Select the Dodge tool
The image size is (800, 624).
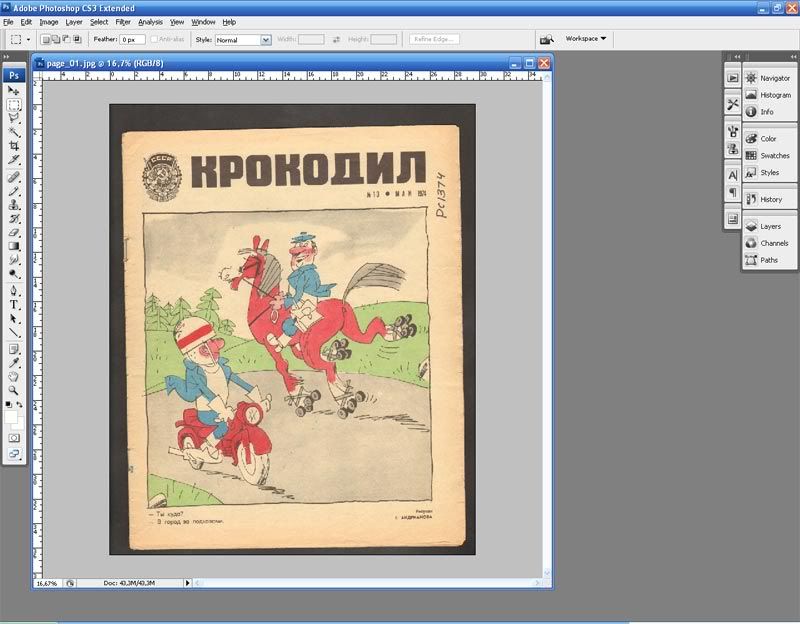[x=14, y=273]
